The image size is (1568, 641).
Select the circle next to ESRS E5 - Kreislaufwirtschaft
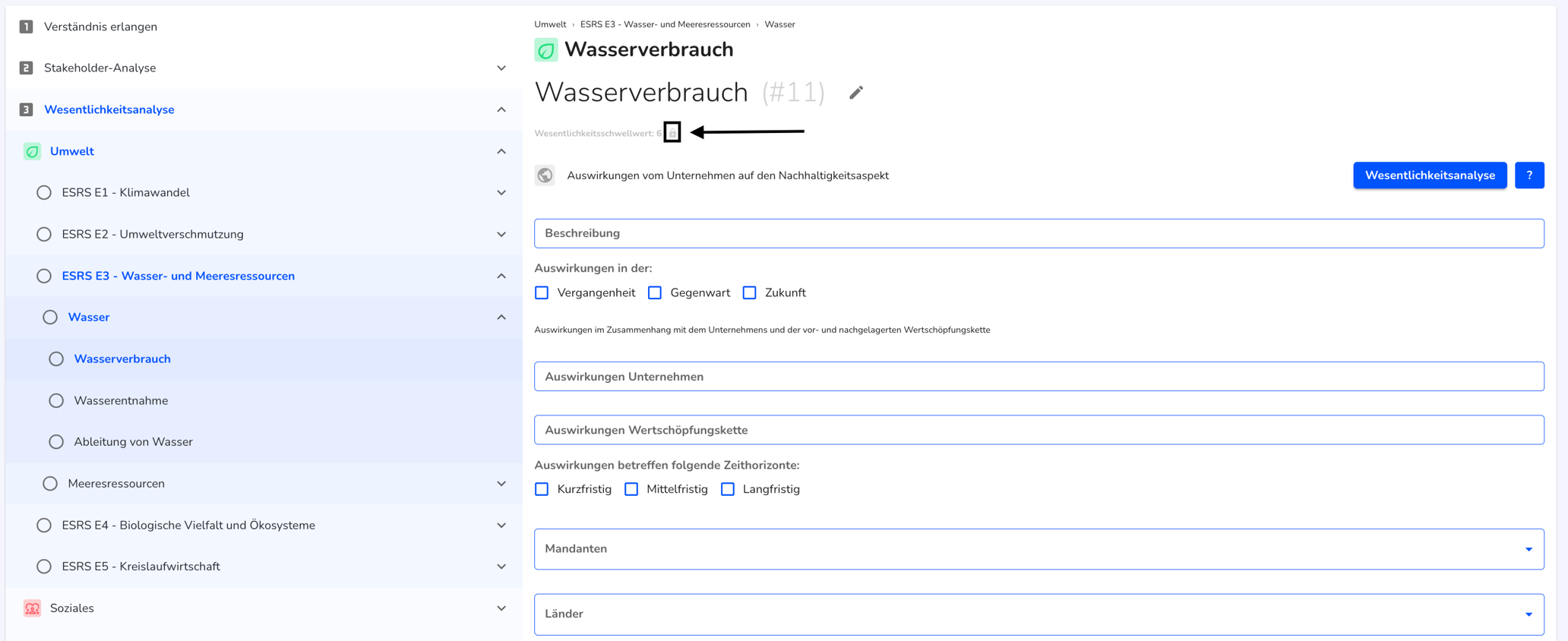point(44,567)
